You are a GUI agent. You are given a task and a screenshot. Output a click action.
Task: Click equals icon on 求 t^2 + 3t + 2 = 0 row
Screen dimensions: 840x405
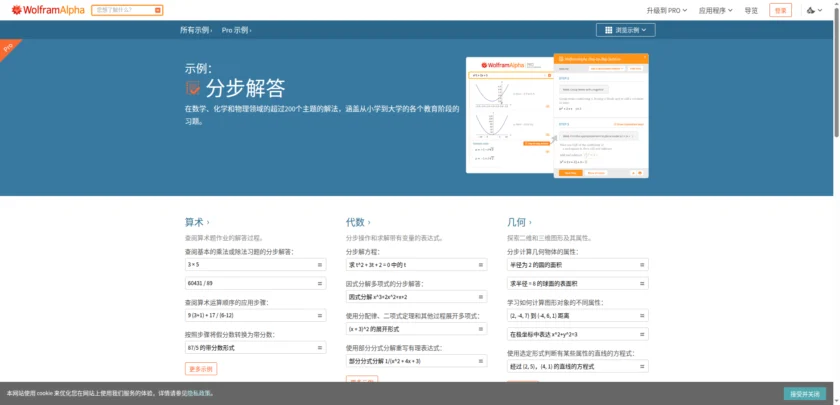[481, 265]
